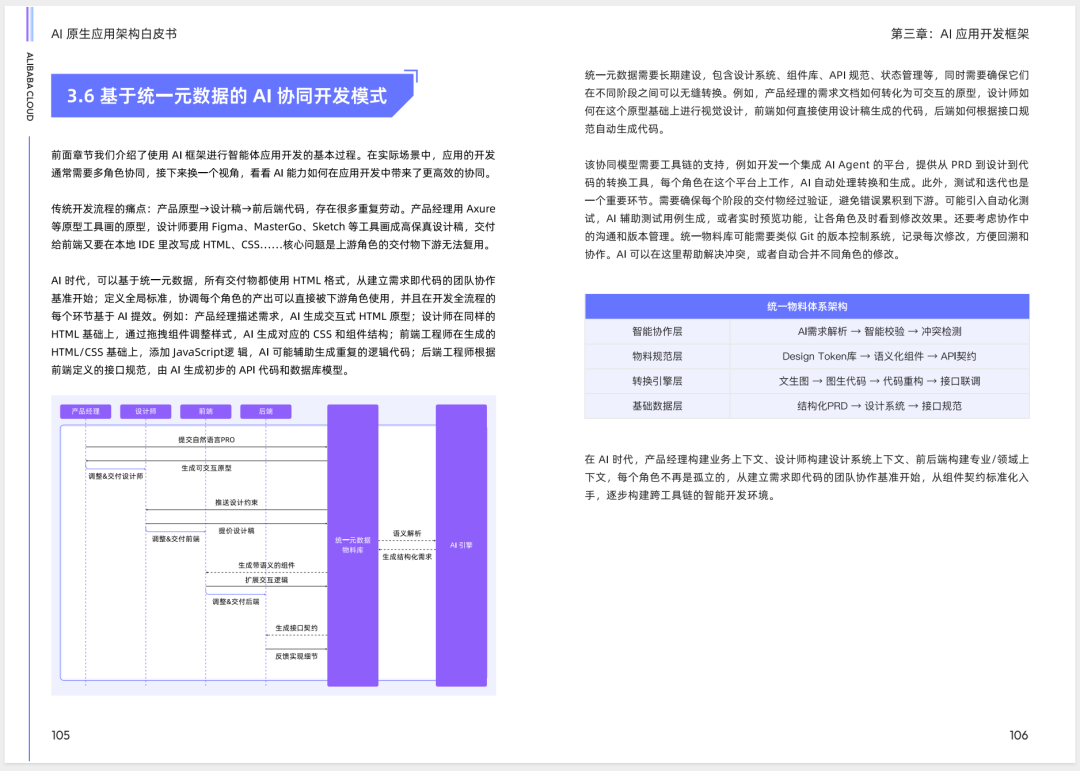
Task: Click the cell '文生图 → 图生代码 → 代码重构 → 接口联调'
Action: point(880,381)
